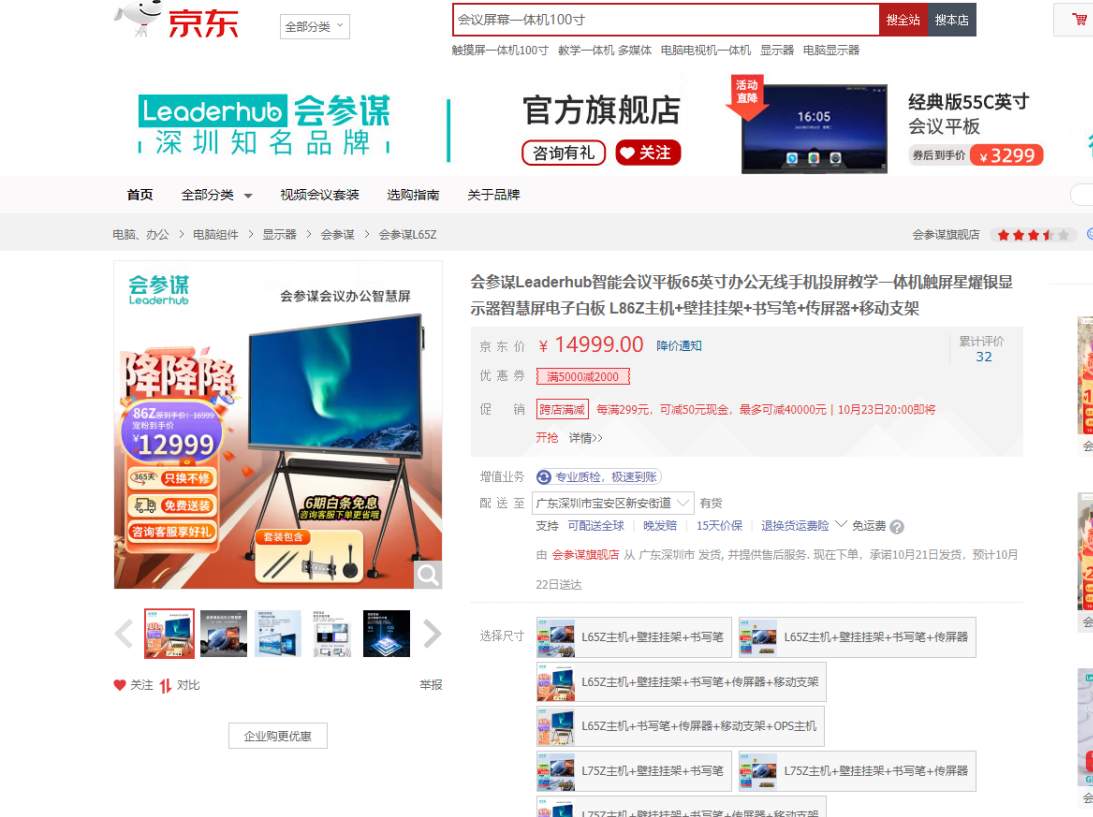Select the third product thumbnail
Screen dimensions: 1093x817
(x=277, y=634)
